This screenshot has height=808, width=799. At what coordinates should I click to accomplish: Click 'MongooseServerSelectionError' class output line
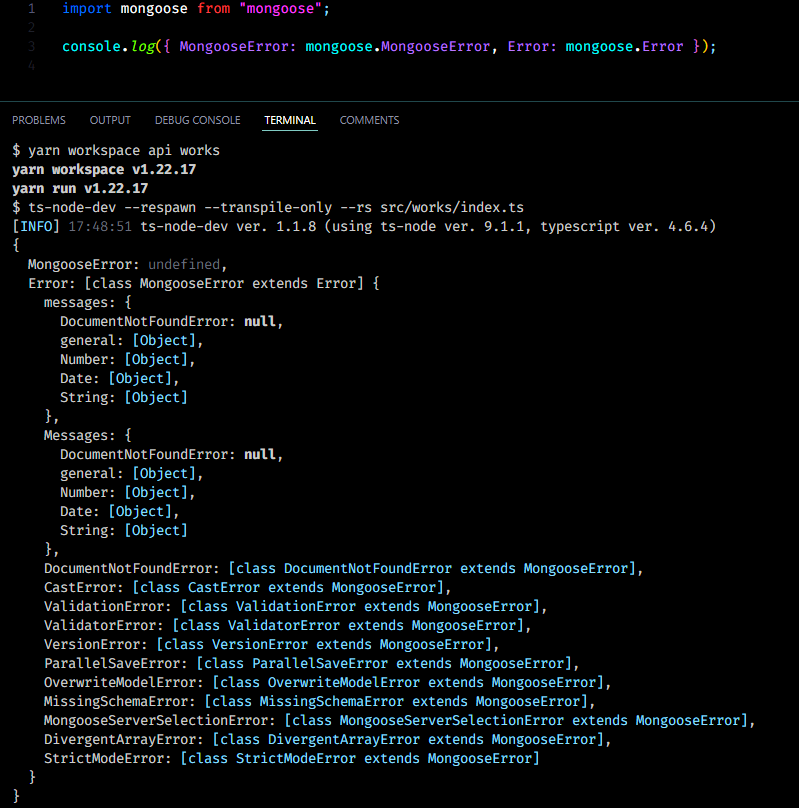(399, 720)
